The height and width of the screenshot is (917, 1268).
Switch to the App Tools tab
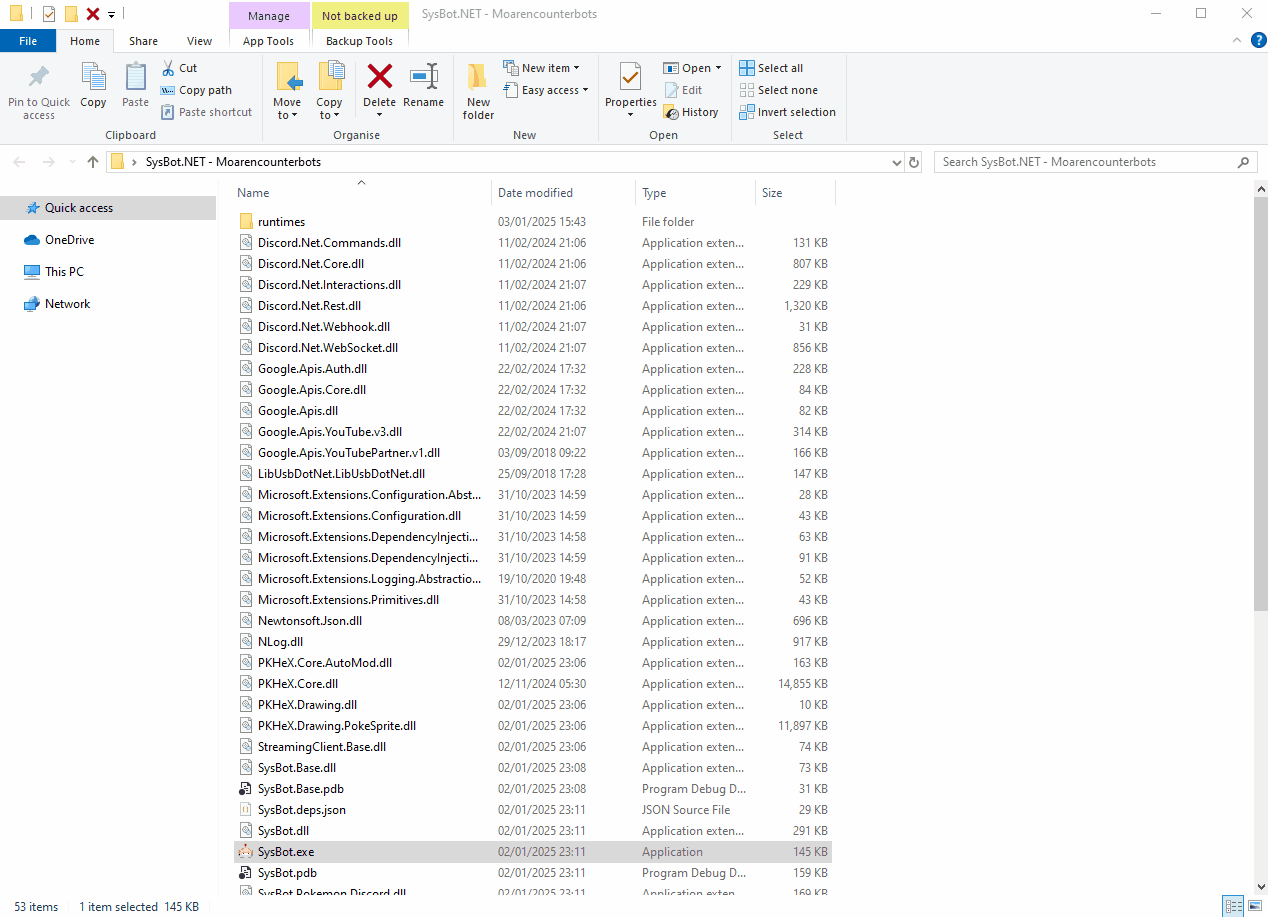tap(268, 41)
